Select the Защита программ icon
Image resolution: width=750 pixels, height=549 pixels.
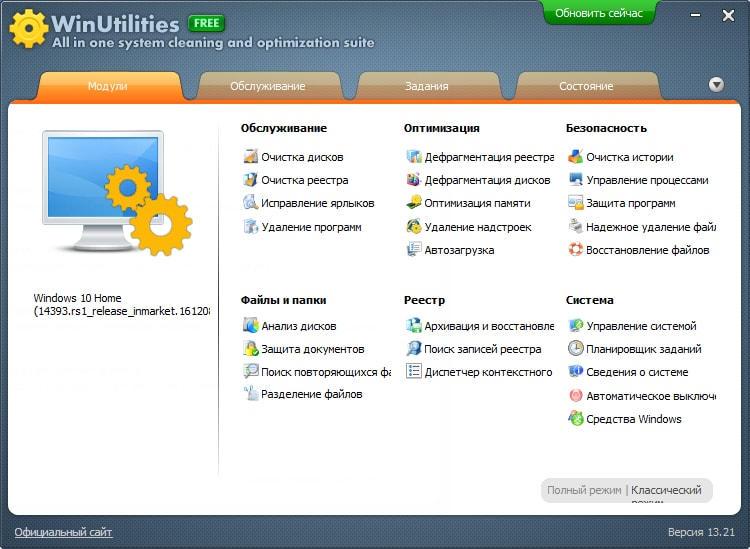click(x=576, y=203)
